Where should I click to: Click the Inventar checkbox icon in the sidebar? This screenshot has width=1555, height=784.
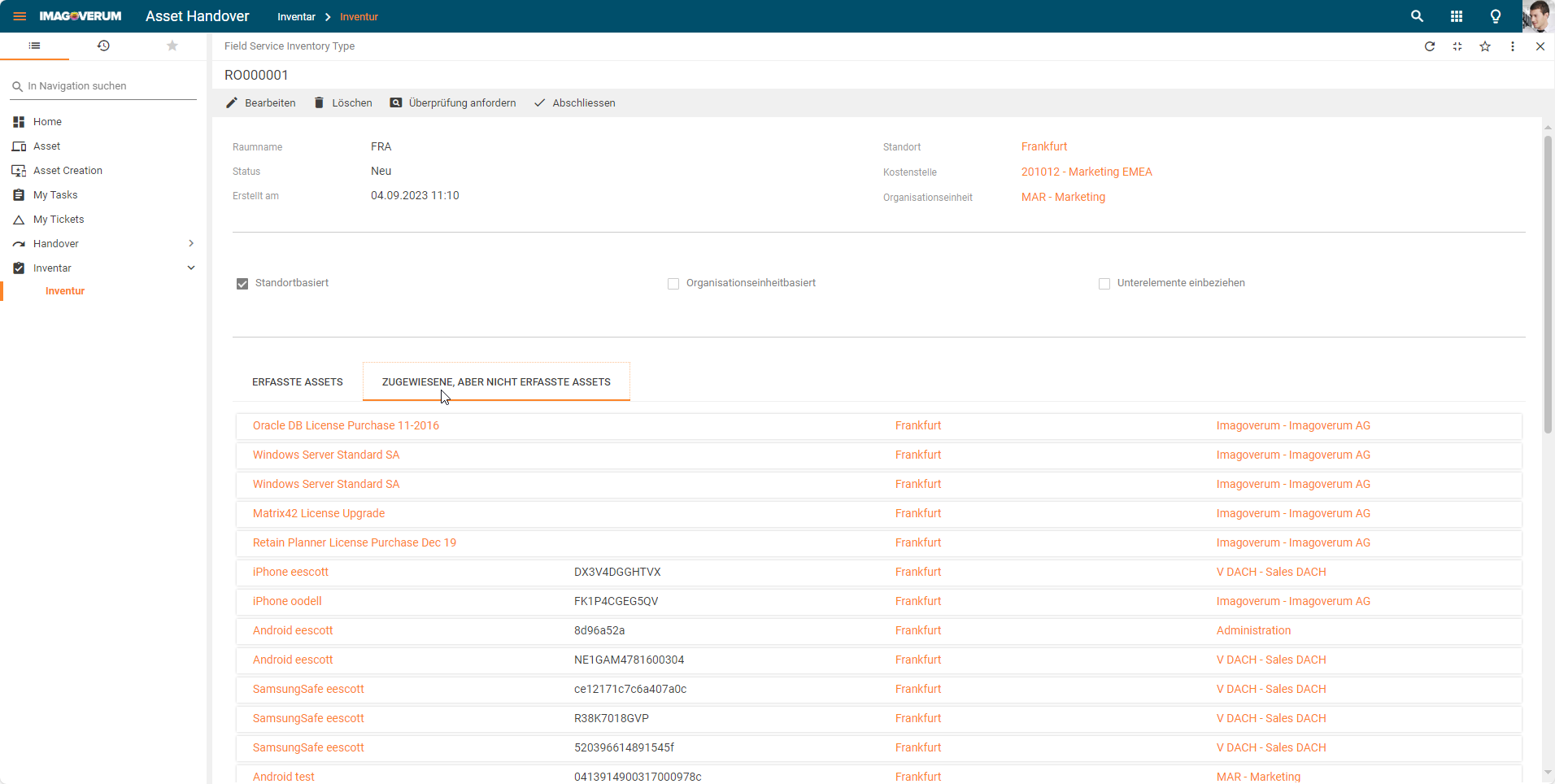[19, 268]
